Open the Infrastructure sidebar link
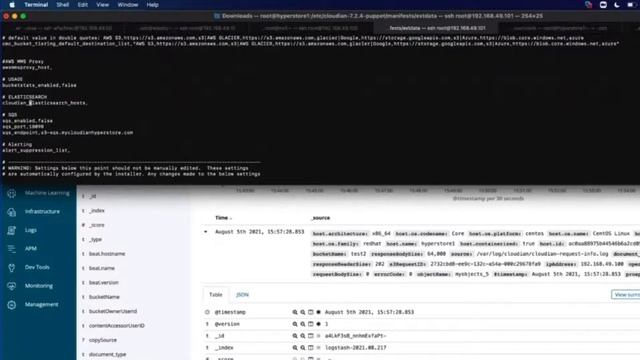 [42, 211]
